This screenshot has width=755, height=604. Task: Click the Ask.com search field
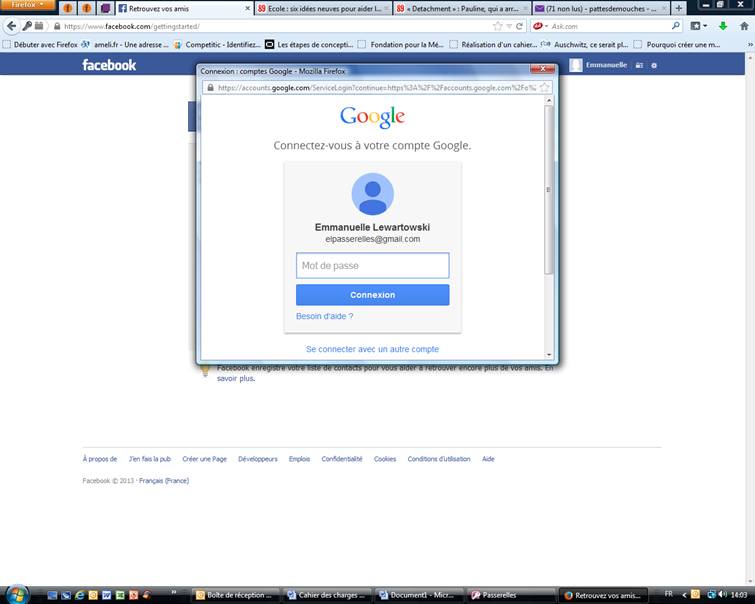[609, 26]
